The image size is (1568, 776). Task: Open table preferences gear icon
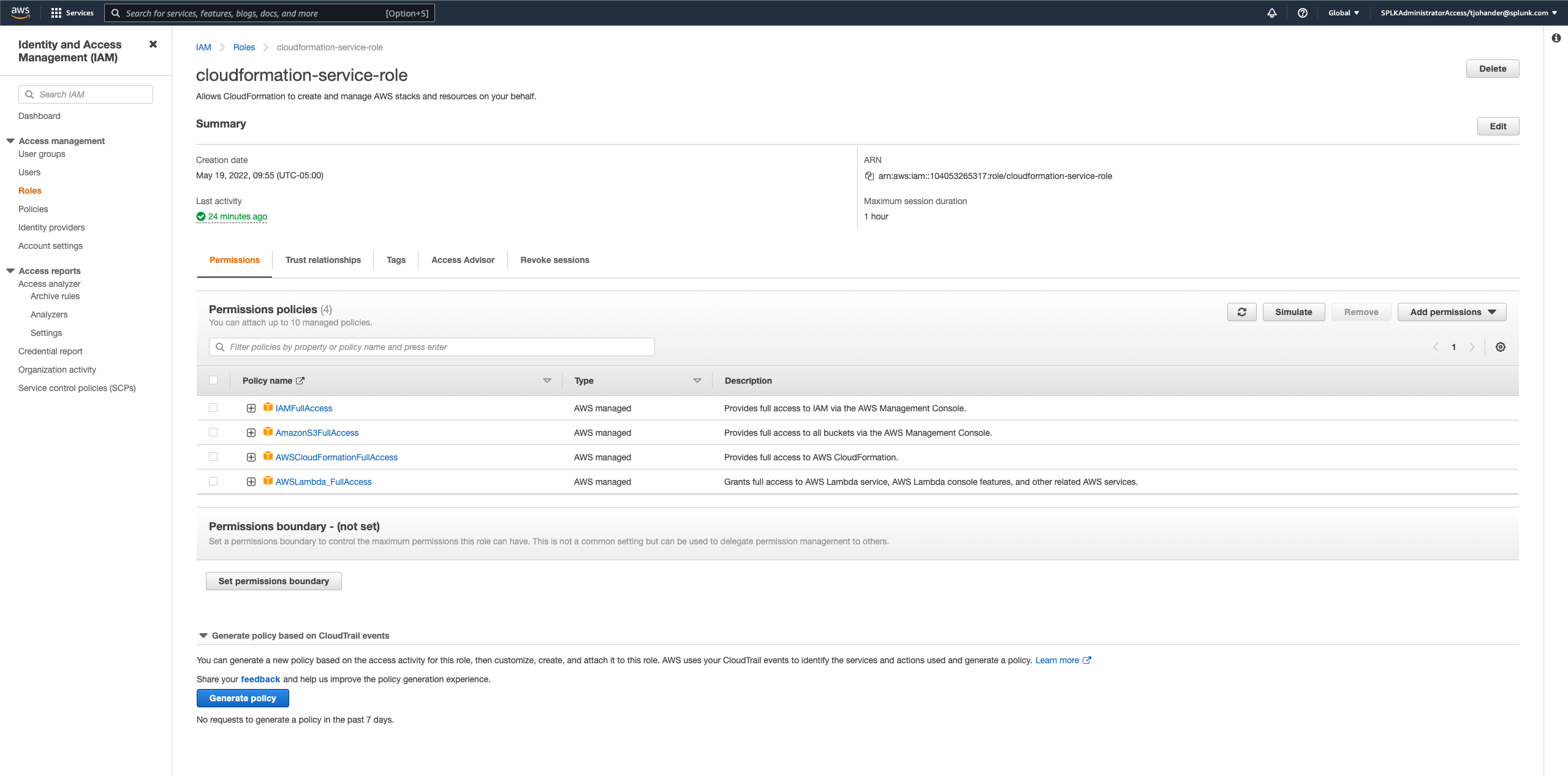point(1501,347)
